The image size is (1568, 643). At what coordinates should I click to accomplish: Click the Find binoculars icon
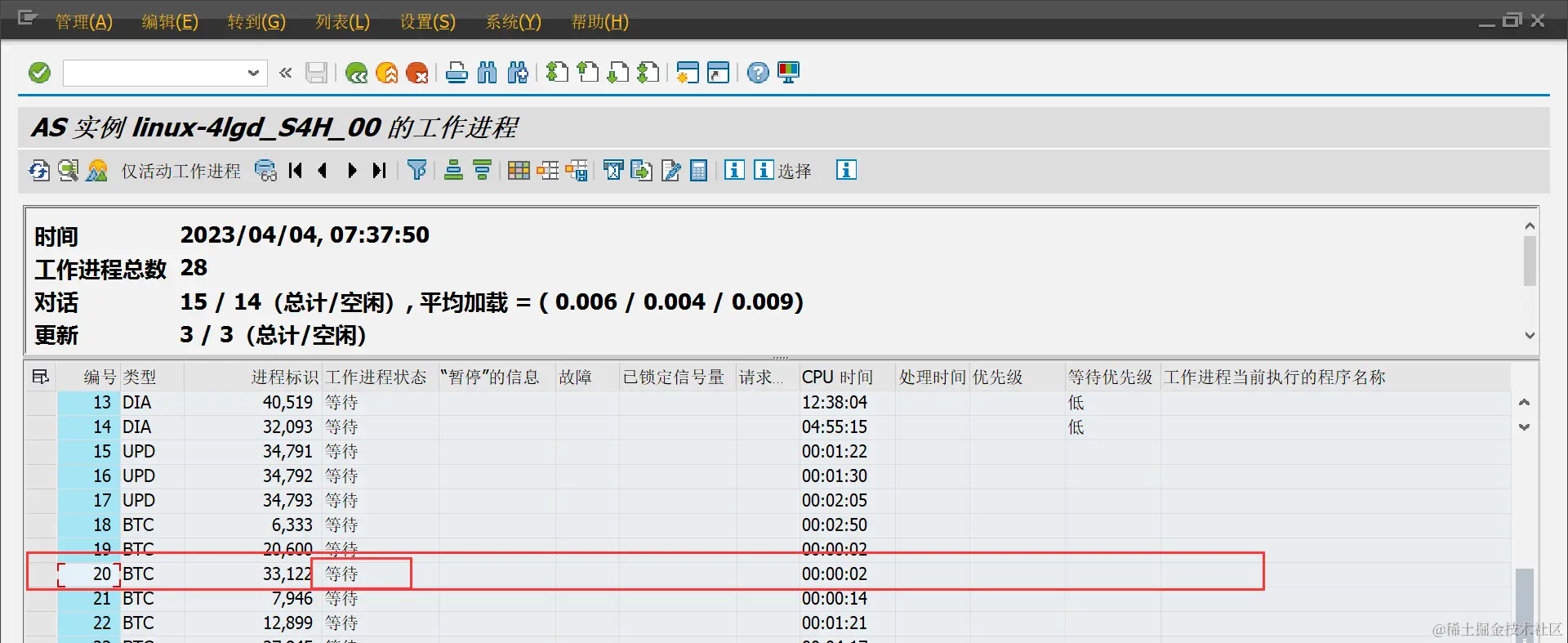point(487,73)
